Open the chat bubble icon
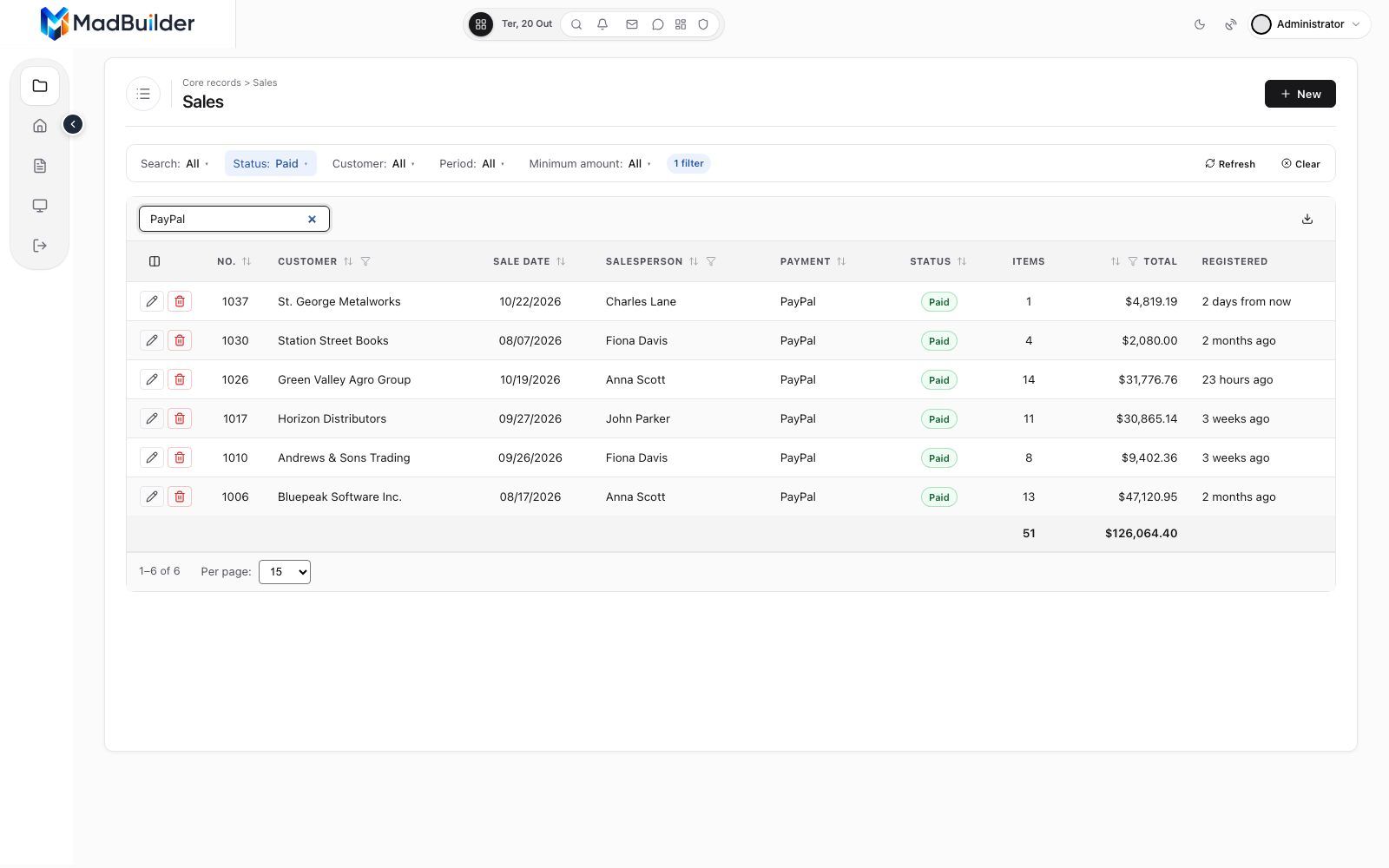 tap(658, 24)
